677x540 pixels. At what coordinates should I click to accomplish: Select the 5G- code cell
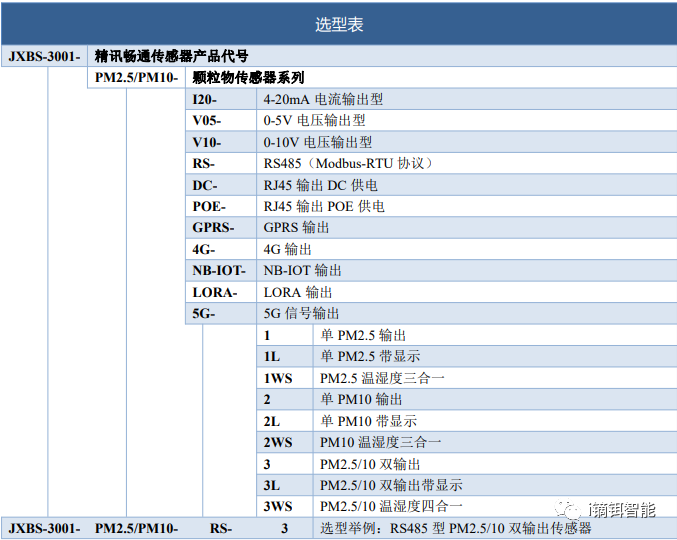coord(204,313)
